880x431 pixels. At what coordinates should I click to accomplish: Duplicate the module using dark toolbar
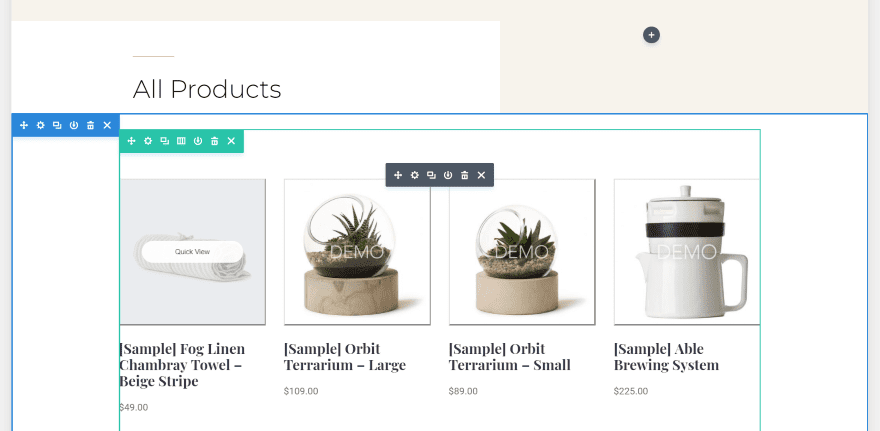click(x=431, y=175)
